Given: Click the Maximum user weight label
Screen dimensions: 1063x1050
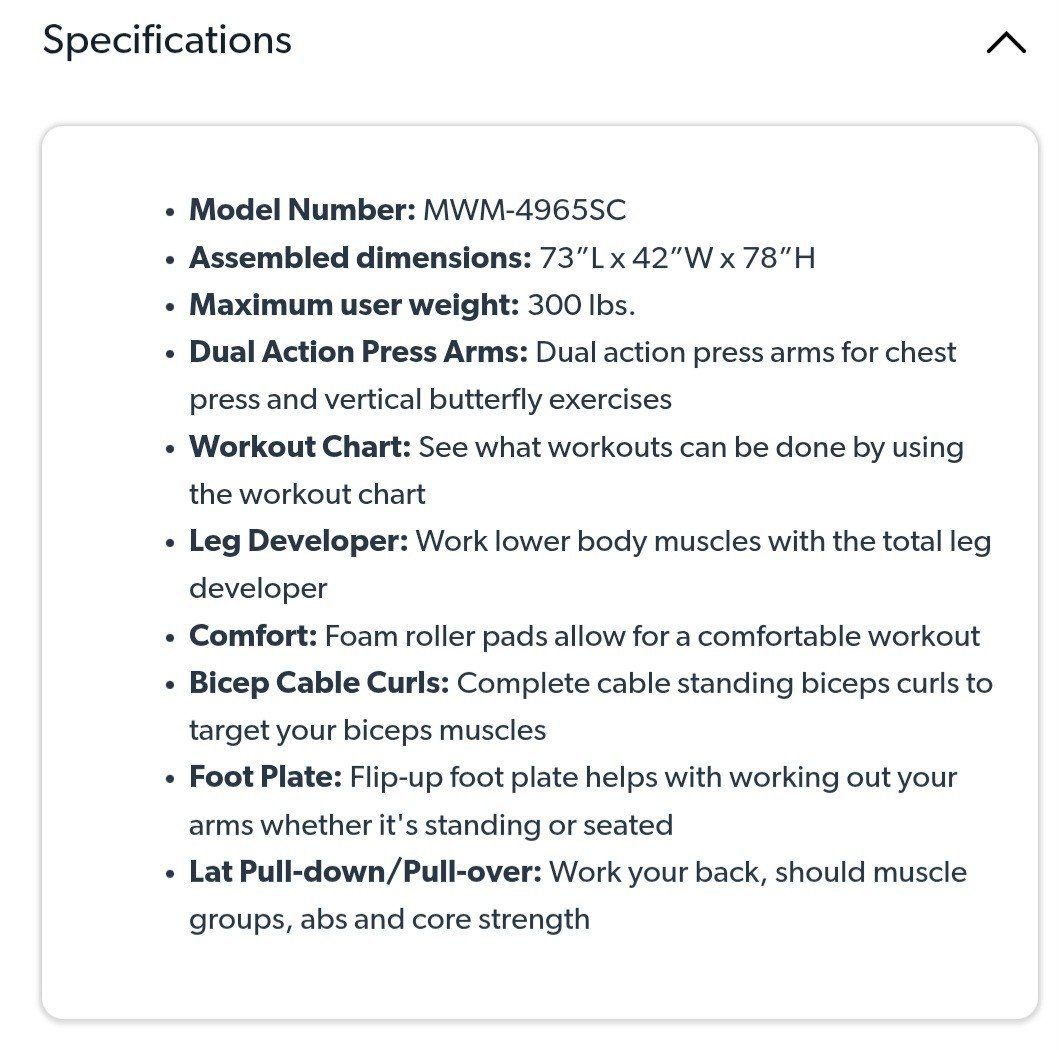Looking at the screenshot, I should click(x=354, y=305).
